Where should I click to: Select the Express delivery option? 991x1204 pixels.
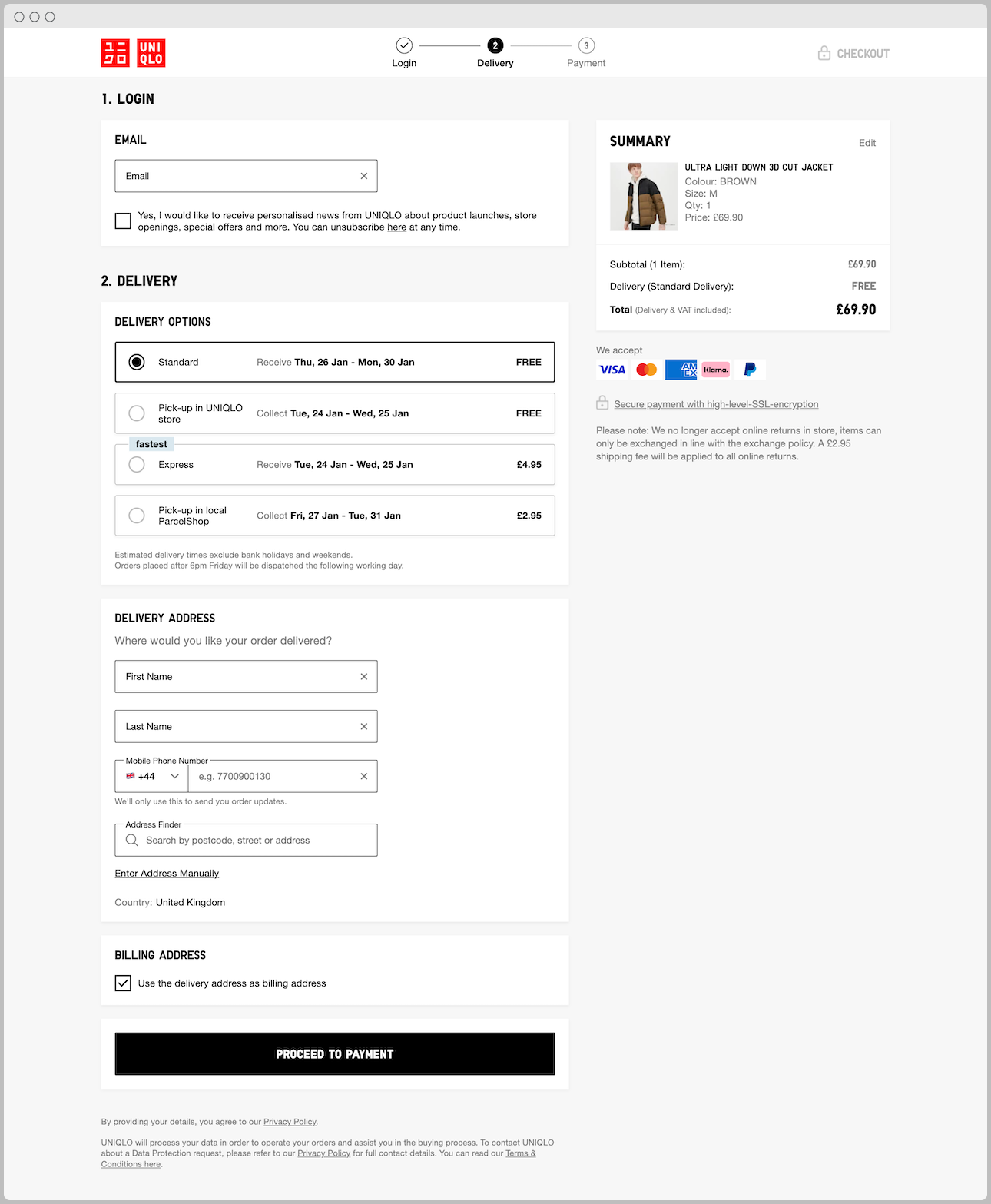tap(137, 464)
